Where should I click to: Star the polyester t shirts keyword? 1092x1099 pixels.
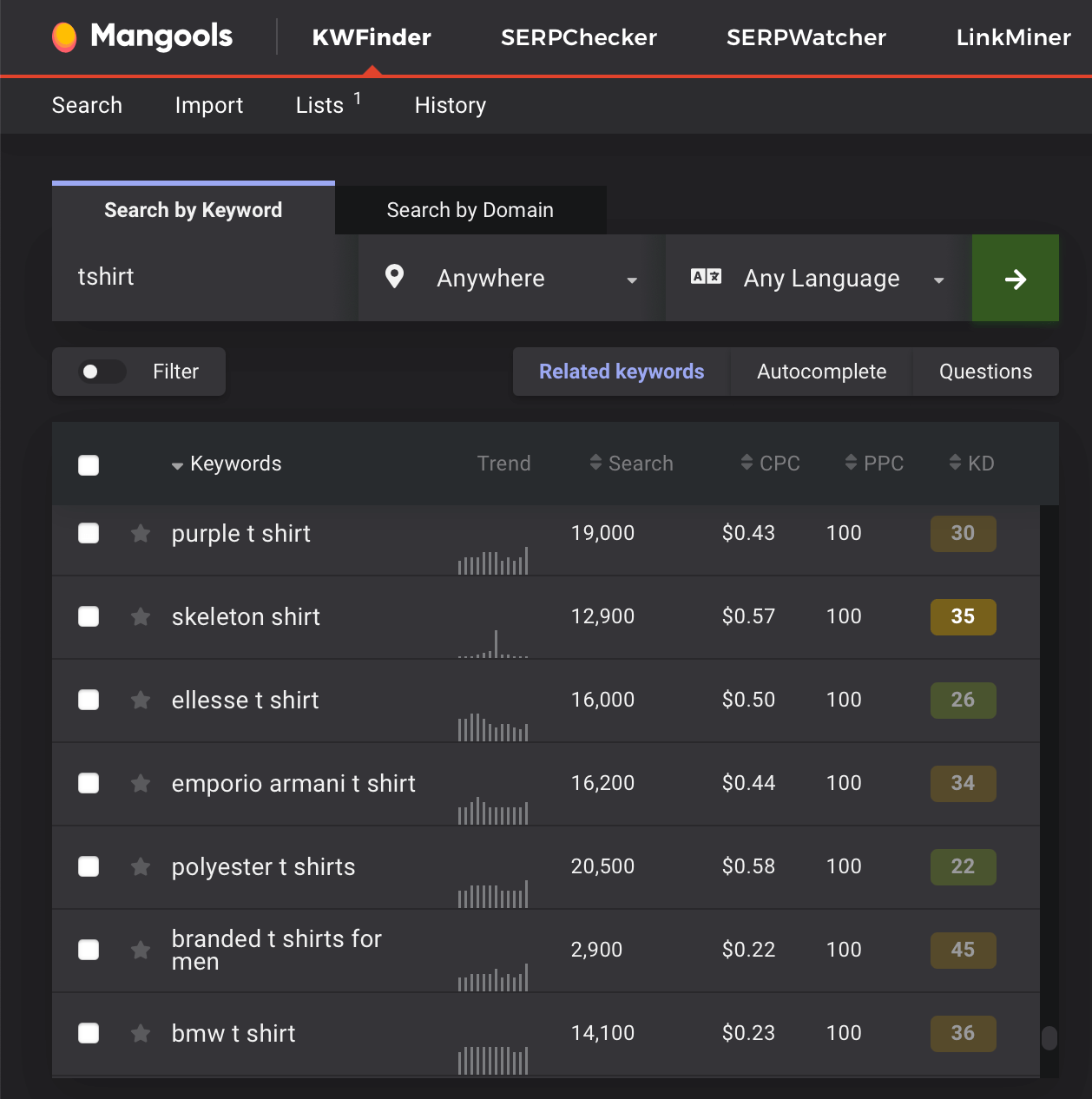(x=141, y=866)
